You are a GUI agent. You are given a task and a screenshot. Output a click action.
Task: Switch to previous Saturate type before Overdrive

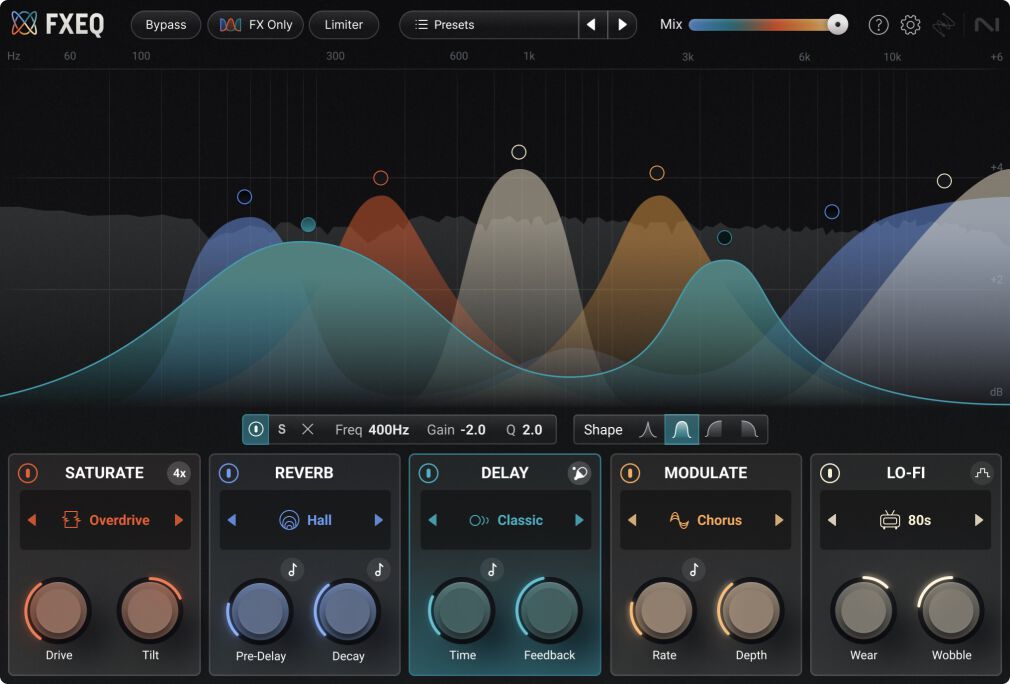[31, 520]
